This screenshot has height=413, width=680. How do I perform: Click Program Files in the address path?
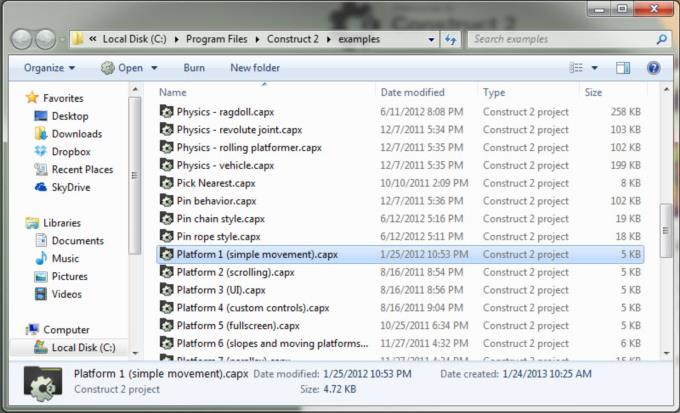(x=216, y=39)
